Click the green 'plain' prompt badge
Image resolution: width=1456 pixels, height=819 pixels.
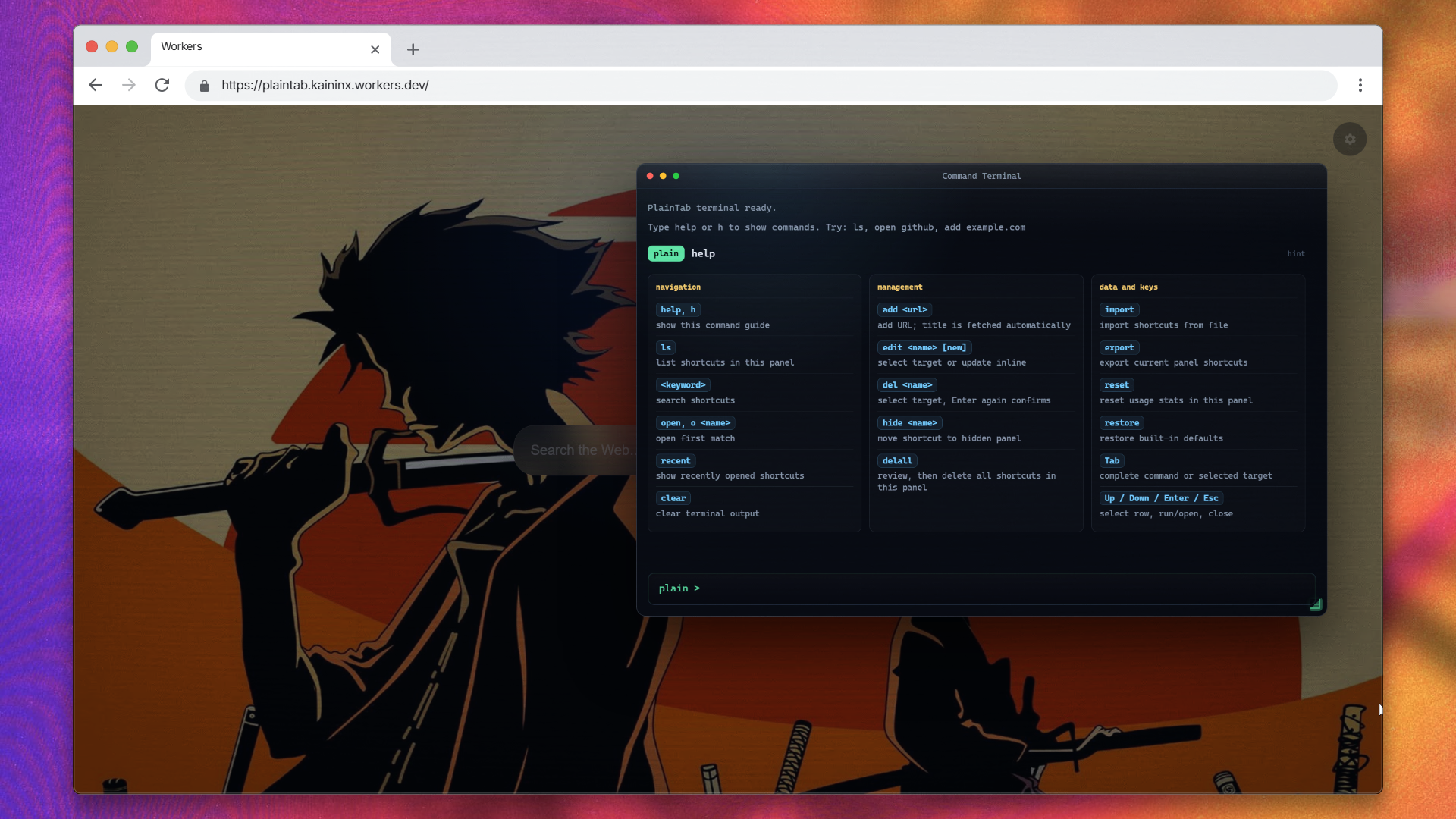point(666,253)
